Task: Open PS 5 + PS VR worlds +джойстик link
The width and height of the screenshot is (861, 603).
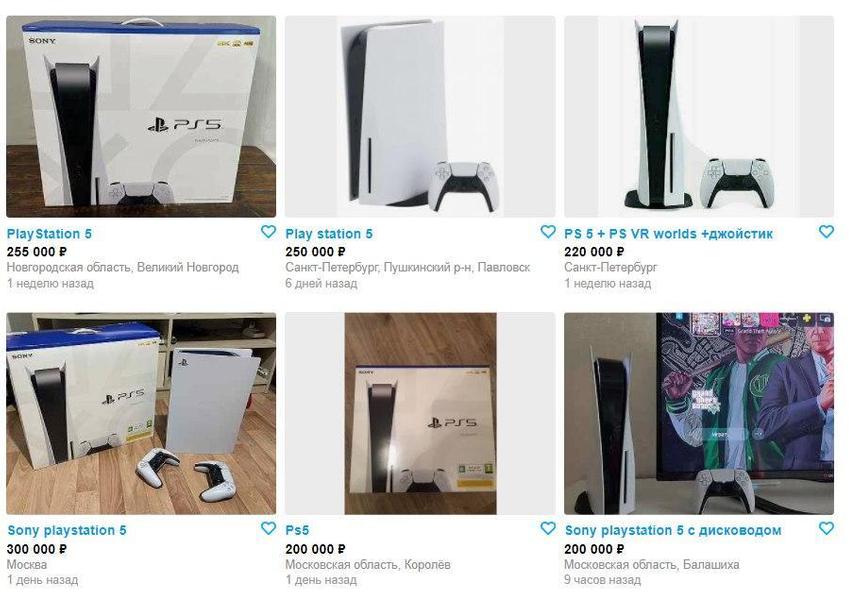Action: pos(668,234)
